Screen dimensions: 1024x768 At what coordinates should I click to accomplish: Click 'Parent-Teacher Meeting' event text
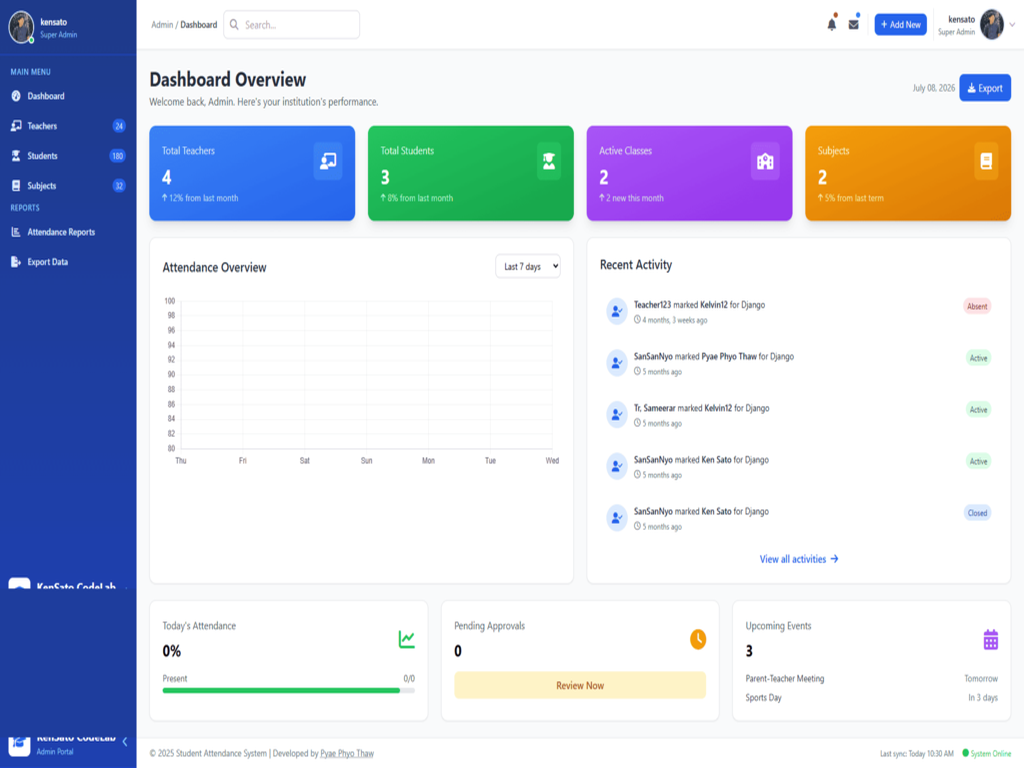click(785, 679)
